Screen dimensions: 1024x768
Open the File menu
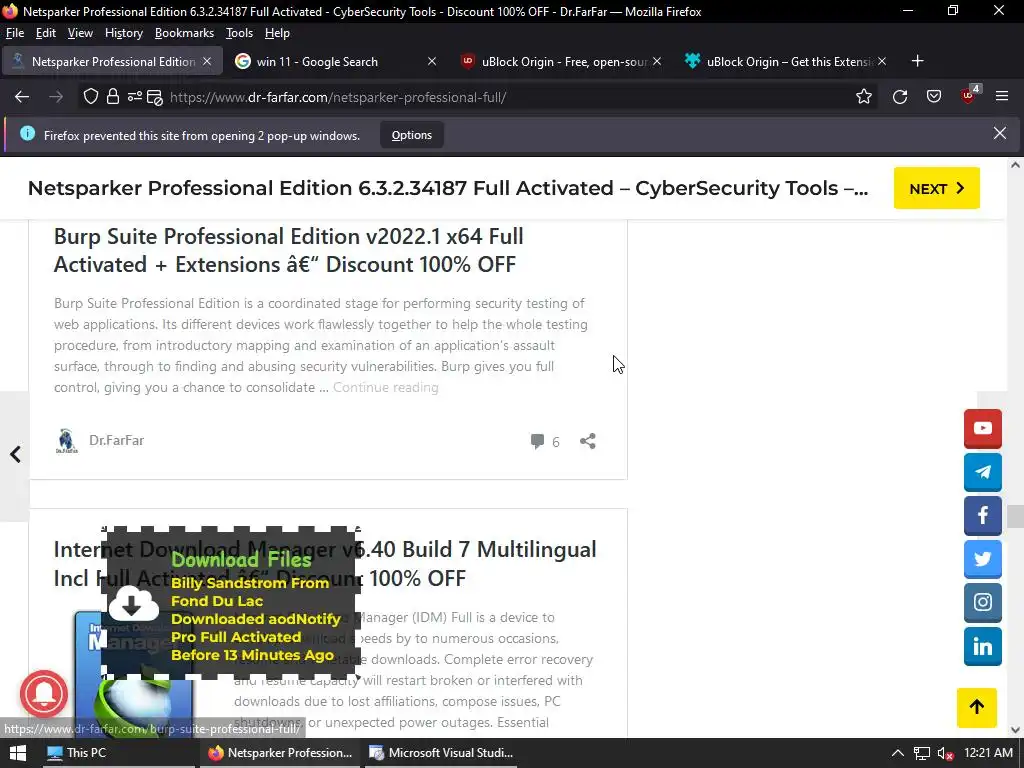pyautogui.click(x=14, y=33)
